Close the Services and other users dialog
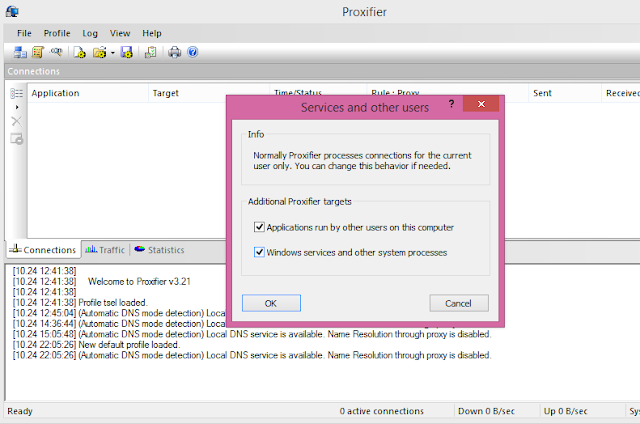The height and width of the screenshot is (424, 640). [x=481, y=104]
